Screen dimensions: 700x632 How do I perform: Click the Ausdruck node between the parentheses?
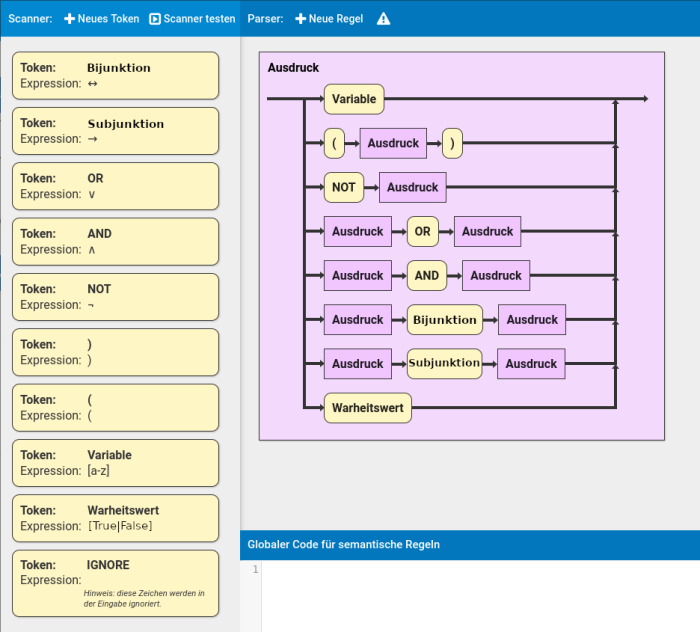point(393,143)
